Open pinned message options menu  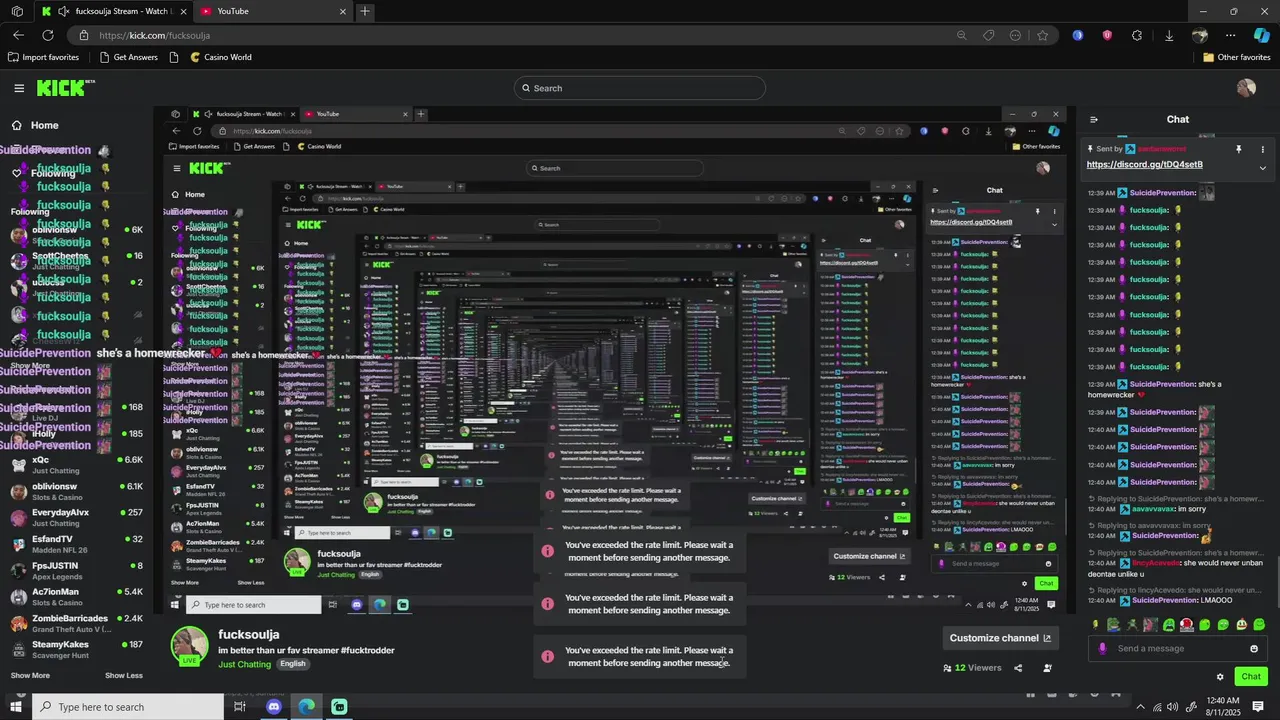coord(1262,149)
